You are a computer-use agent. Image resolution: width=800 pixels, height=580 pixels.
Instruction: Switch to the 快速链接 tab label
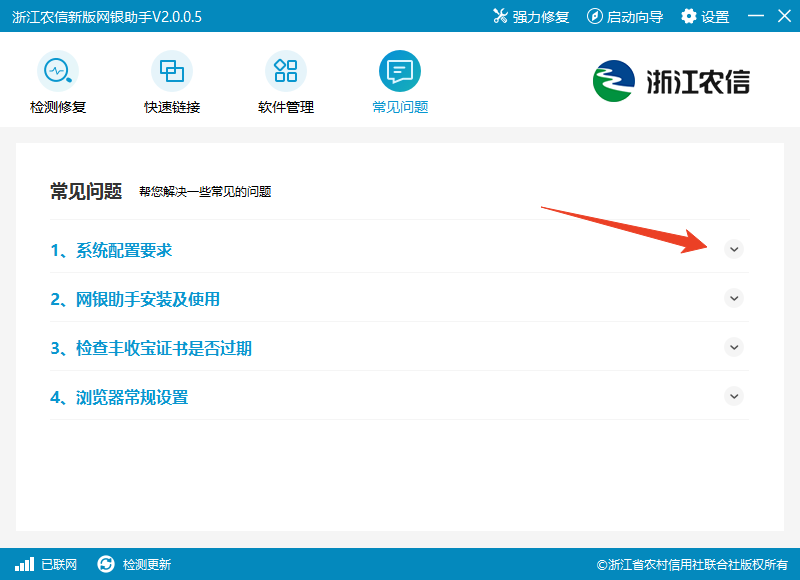point(172,107)
